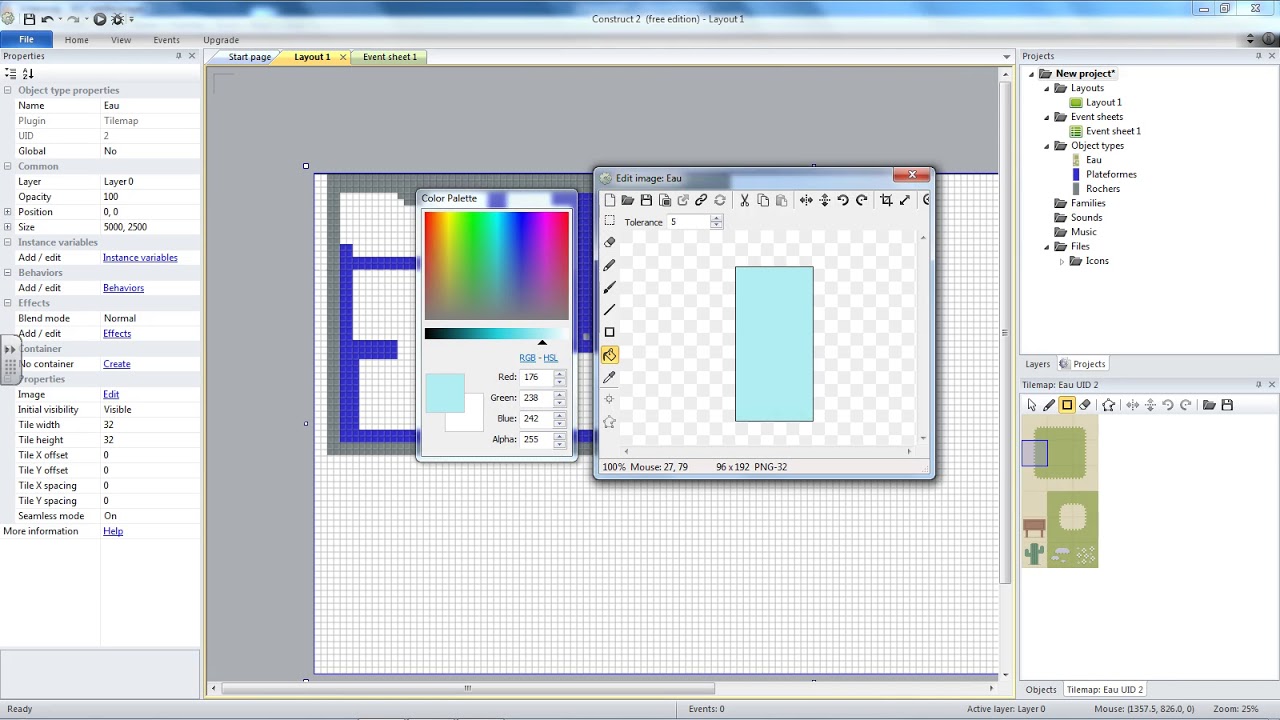
Task: Collapse the Common properties section
Action: click(x=7, y=166)
